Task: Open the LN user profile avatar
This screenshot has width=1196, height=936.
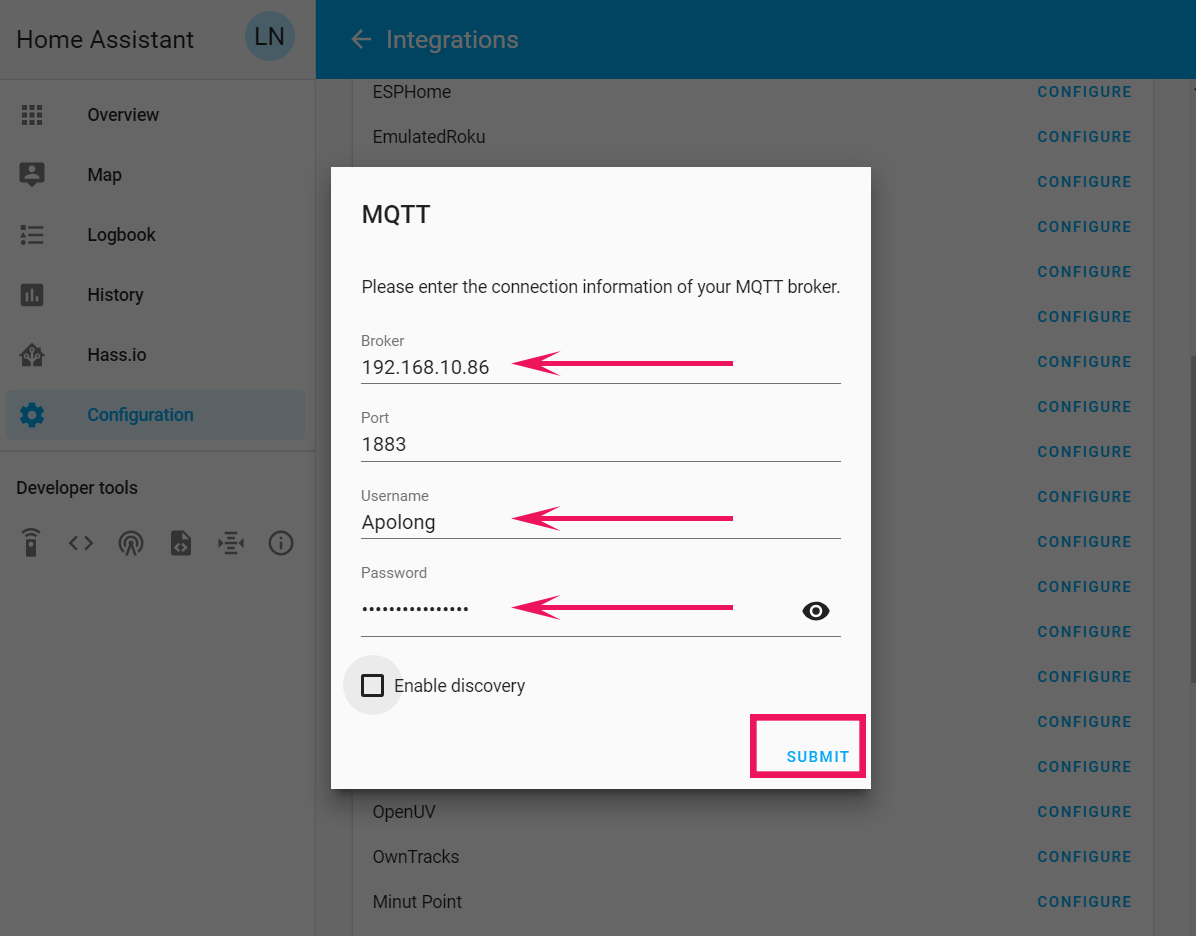Action: [x=269, y=38]
